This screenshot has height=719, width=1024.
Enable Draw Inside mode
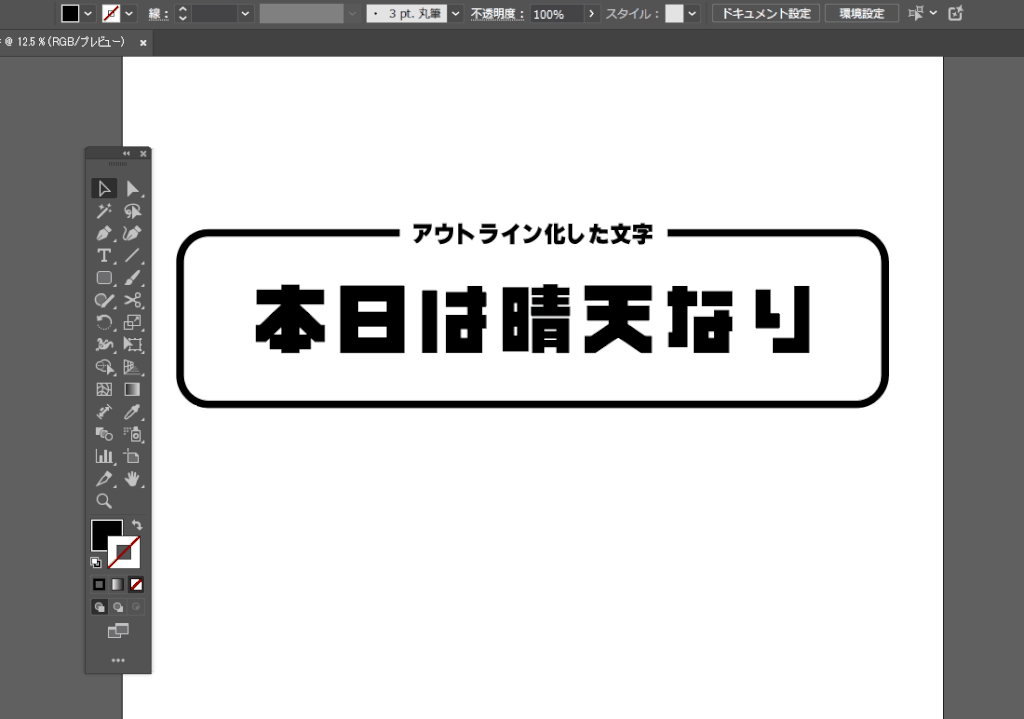tap(136, 607)
